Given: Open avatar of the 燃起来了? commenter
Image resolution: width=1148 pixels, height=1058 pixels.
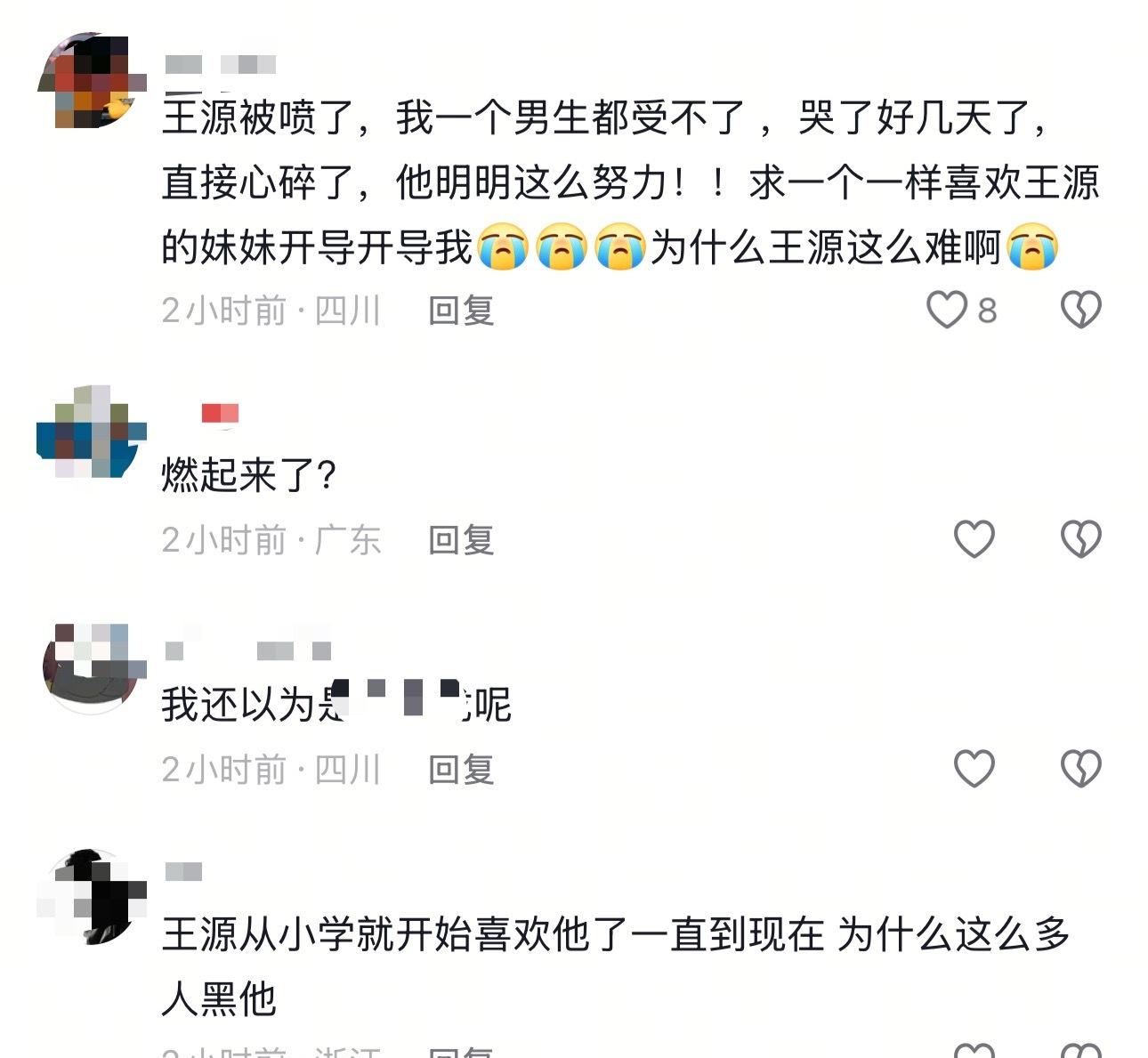Looking at the screenshot, I should (91, 431).
